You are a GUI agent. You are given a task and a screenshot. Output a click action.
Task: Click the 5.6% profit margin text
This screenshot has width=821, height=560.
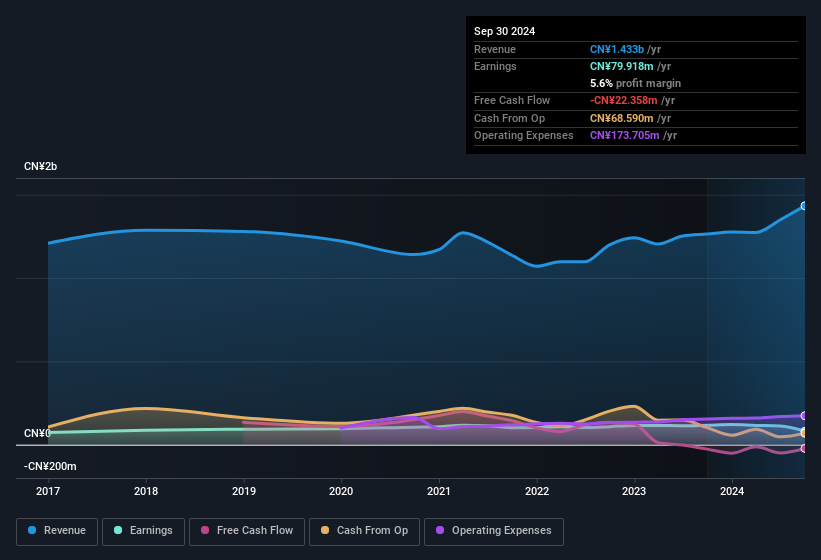pos(635,83)
